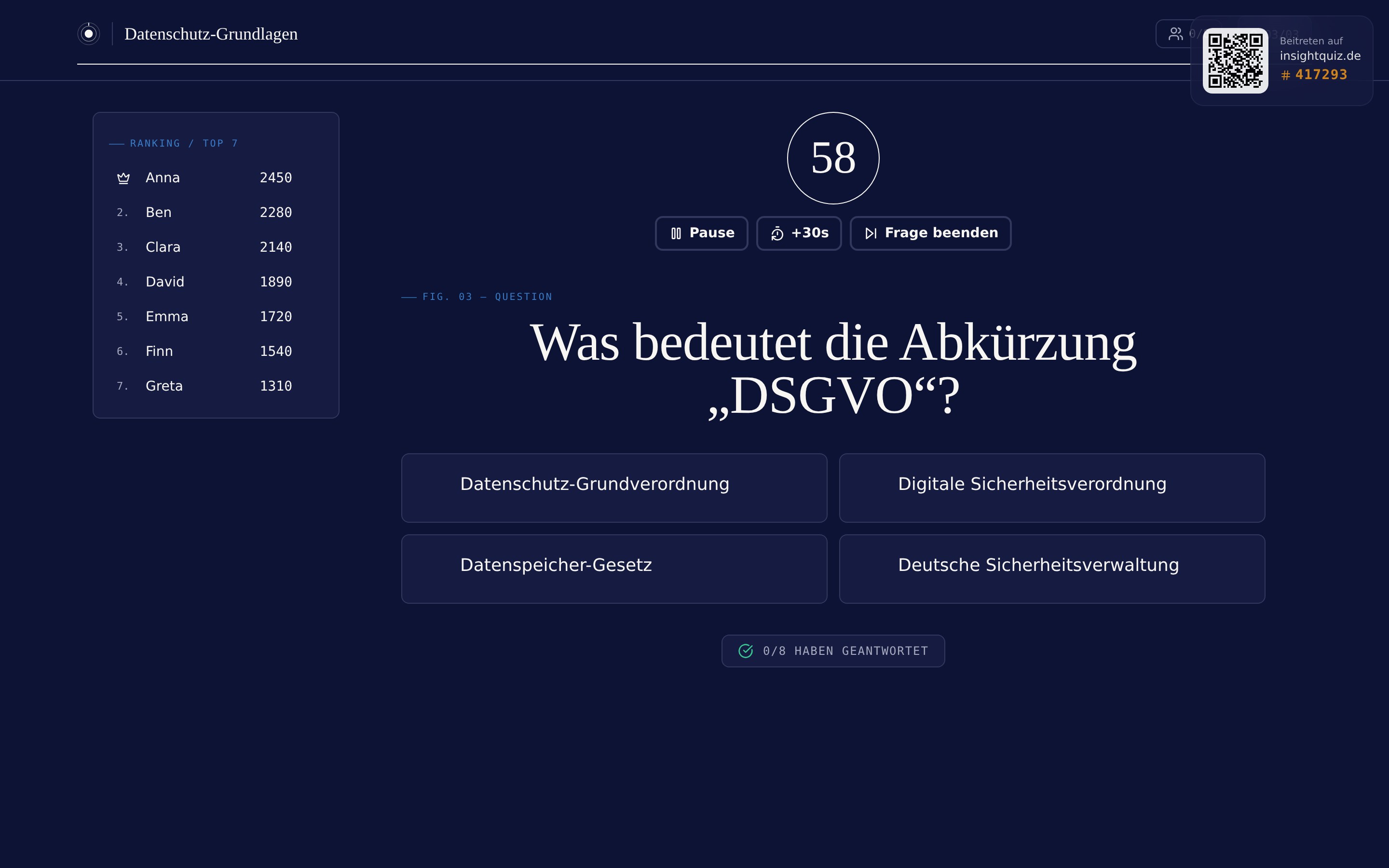Screen dimensions: 1389x868
Task: Click the insightquiz.de join address
Action: (x=1320, y=55)
